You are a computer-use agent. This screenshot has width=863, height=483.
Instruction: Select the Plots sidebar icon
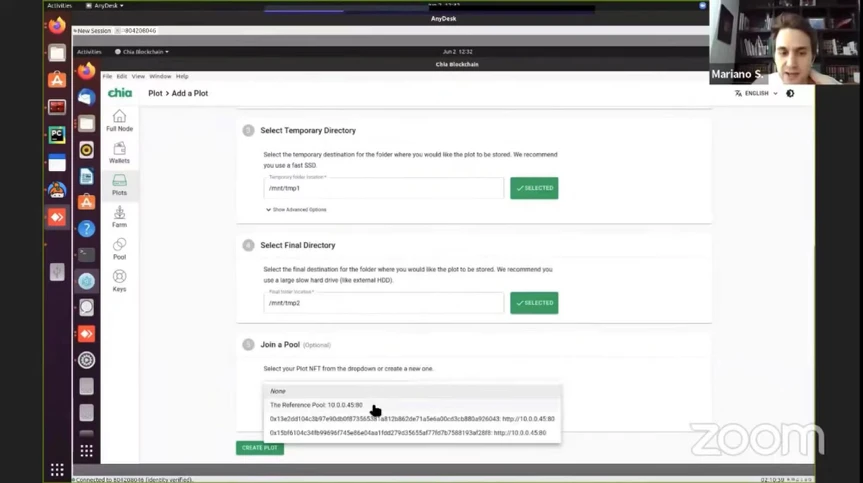(x=119, y=185)
